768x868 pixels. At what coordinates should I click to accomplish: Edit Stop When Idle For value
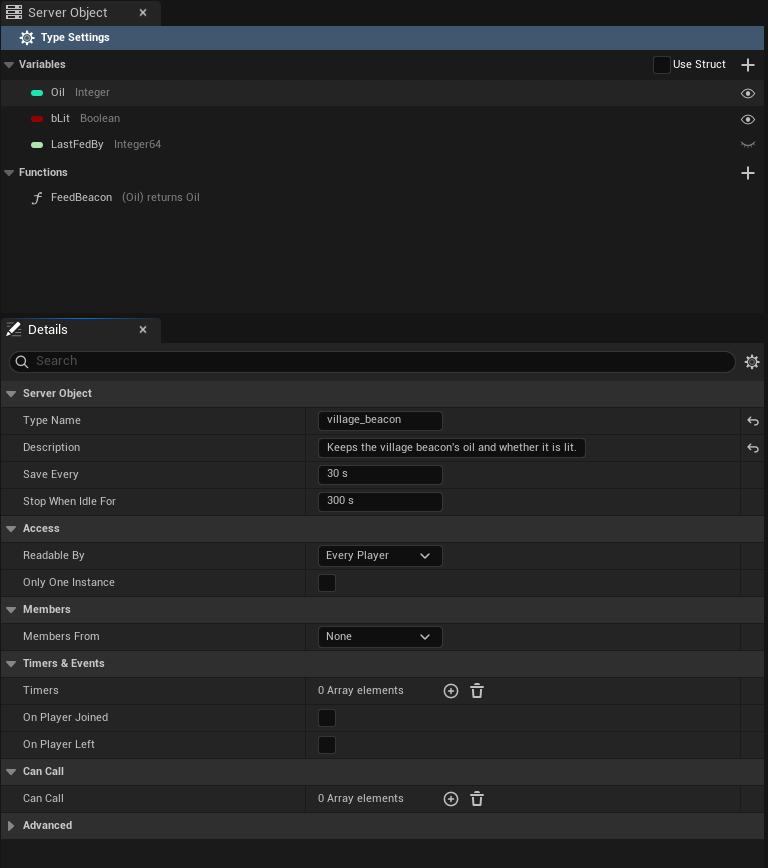pyautogui.click(x=380, y=502)
